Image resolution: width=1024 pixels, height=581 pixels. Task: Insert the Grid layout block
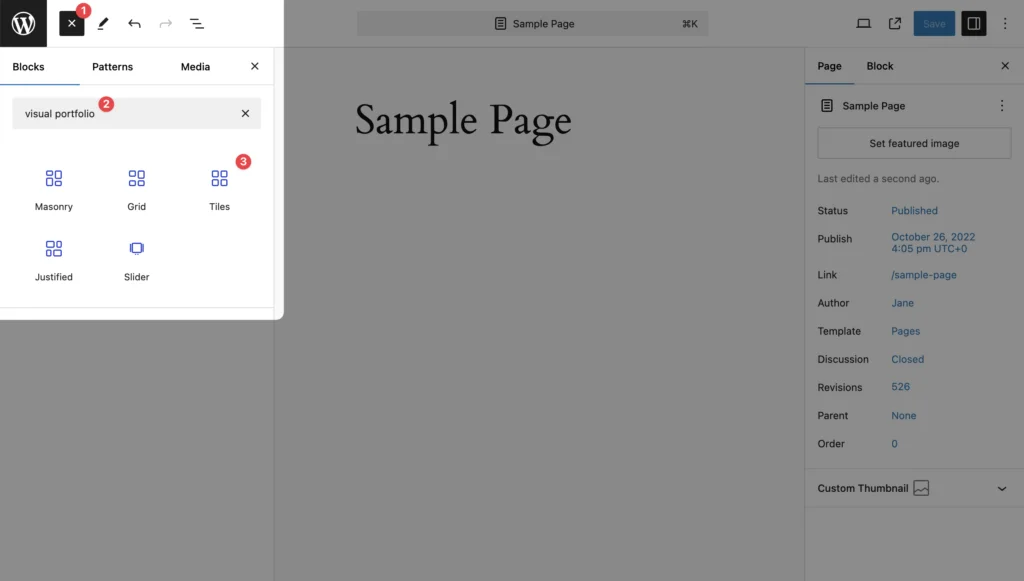[137, 189]
